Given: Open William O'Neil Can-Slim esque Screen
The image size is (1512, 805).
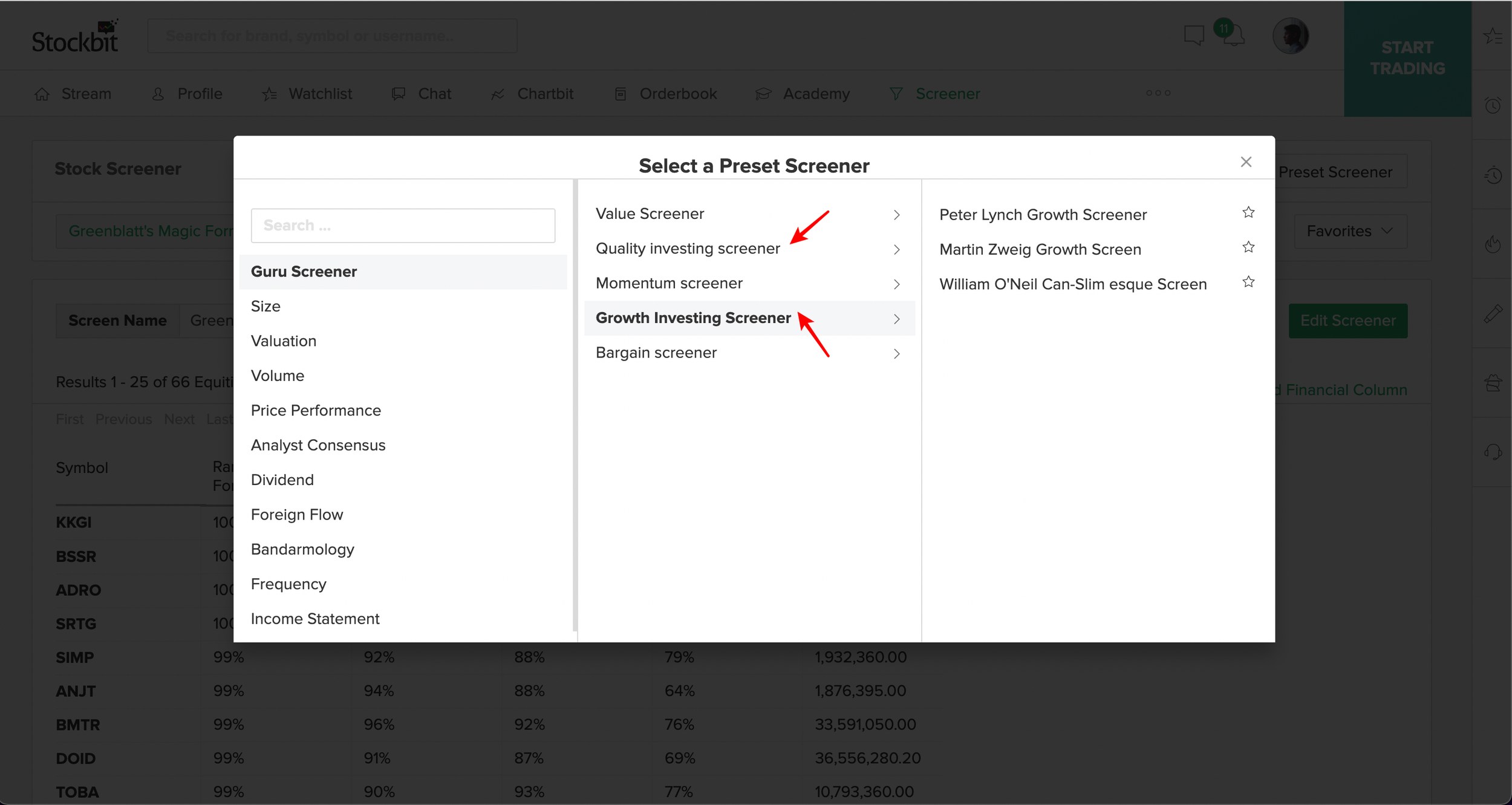Looking at the screenshot, I should pyautogui.click(x=1073, y=284).
